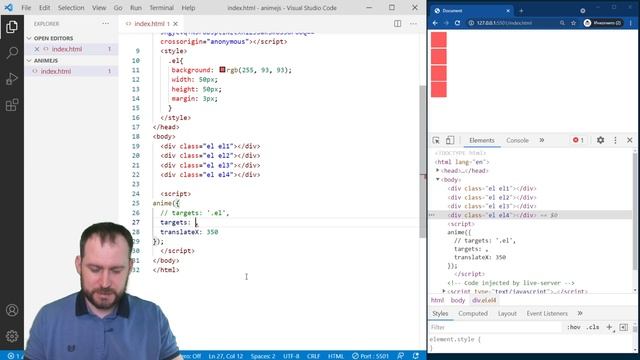This screenshot has width=640, height=360.
Task: Open the Terminal menu
Action: 162,8
